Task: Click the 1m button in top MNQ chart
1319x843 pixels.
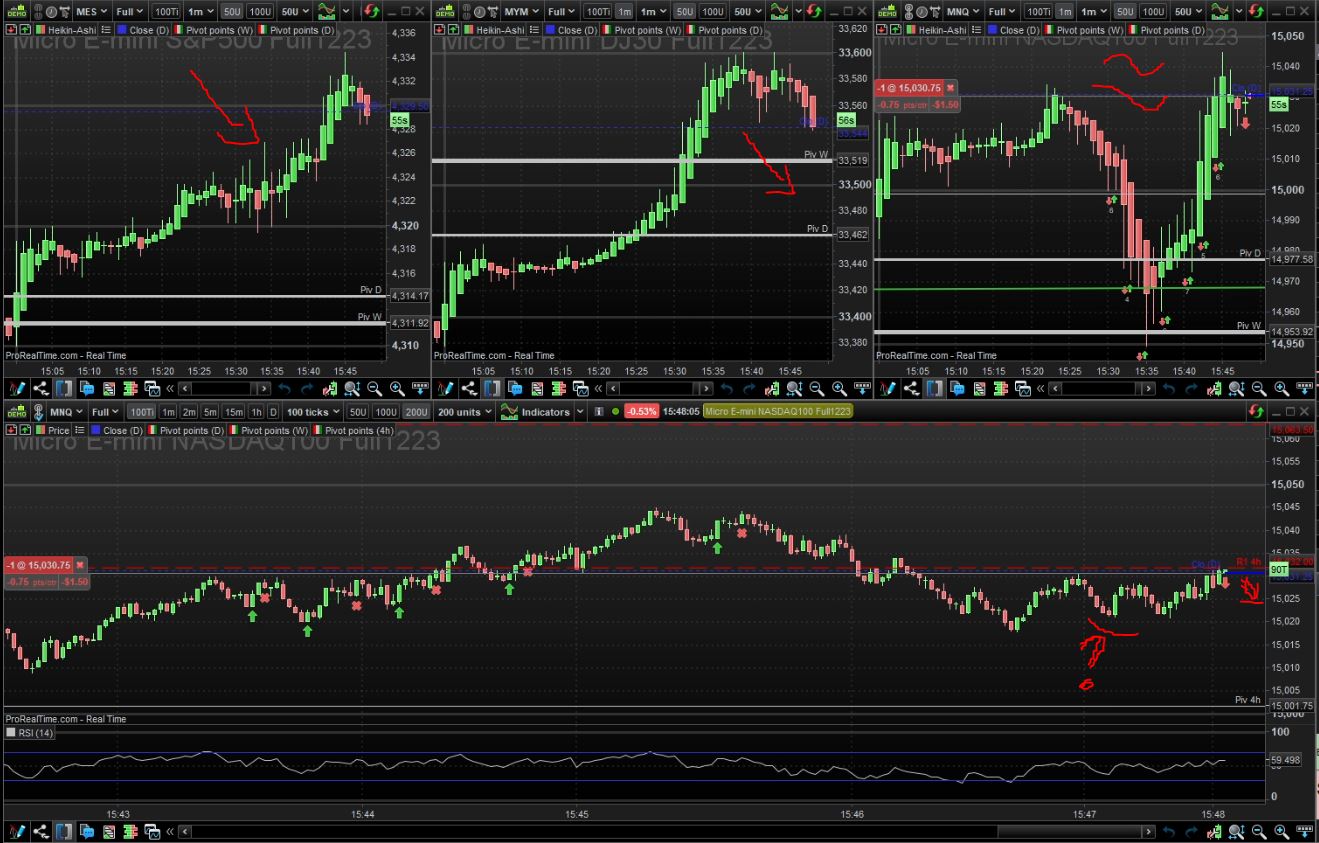Action: 1065,12
